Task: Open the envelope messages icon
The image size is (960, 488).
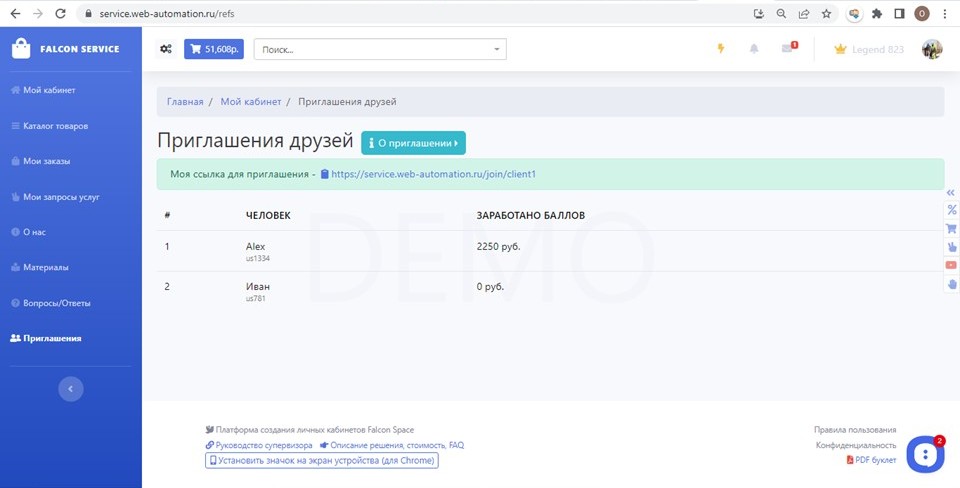Action: point(788,49)
